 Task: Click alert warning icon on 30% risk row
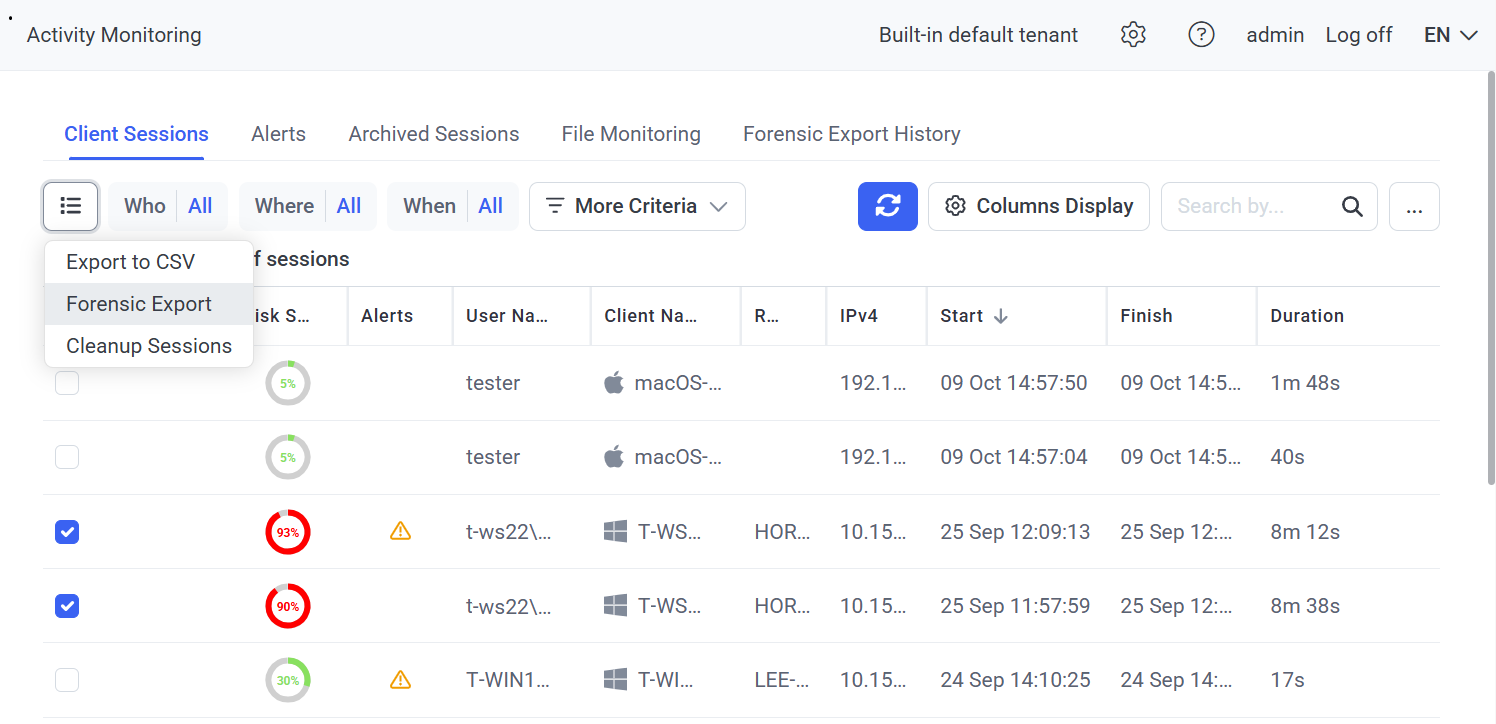(400, 680)
